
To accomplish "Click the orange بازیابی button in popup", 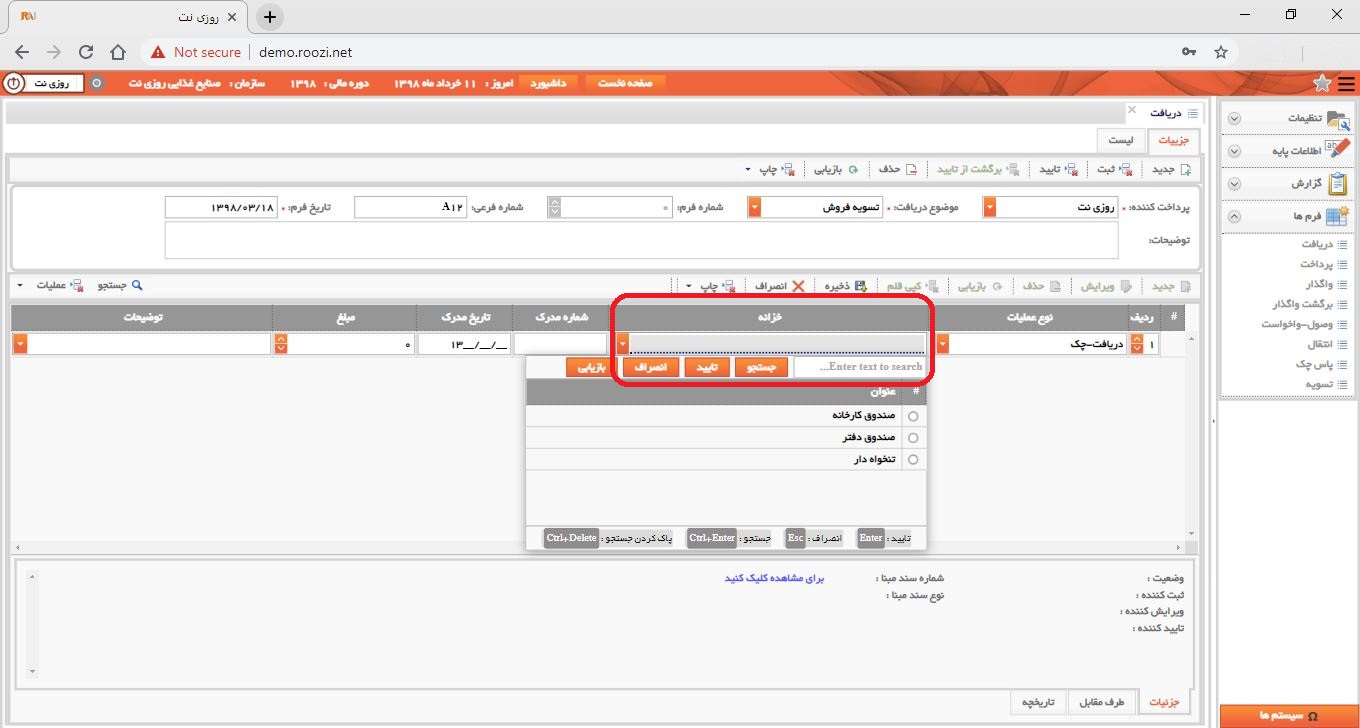I will coord(592,367).
